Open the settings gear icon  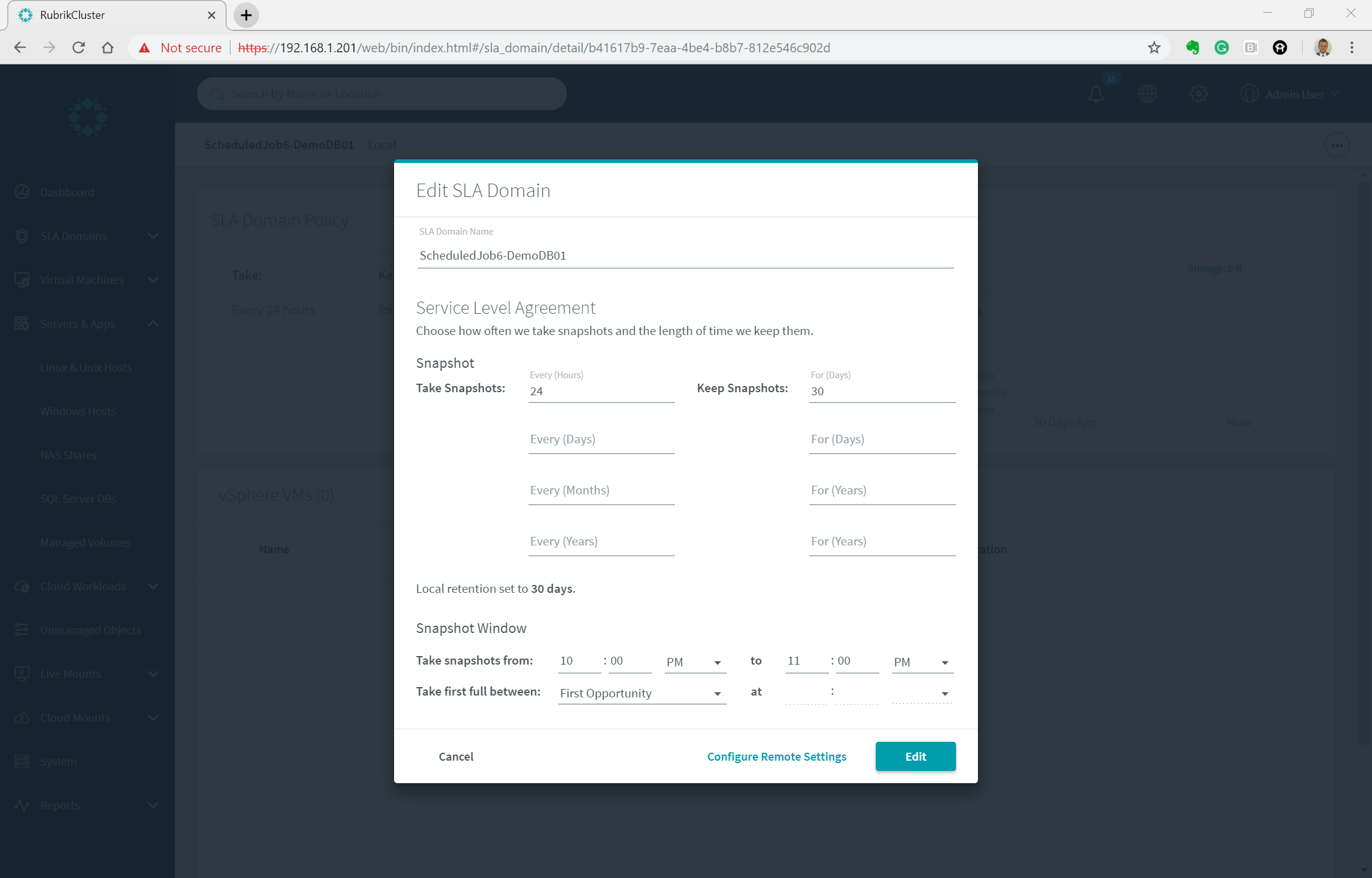click(x=1198, y=94)
